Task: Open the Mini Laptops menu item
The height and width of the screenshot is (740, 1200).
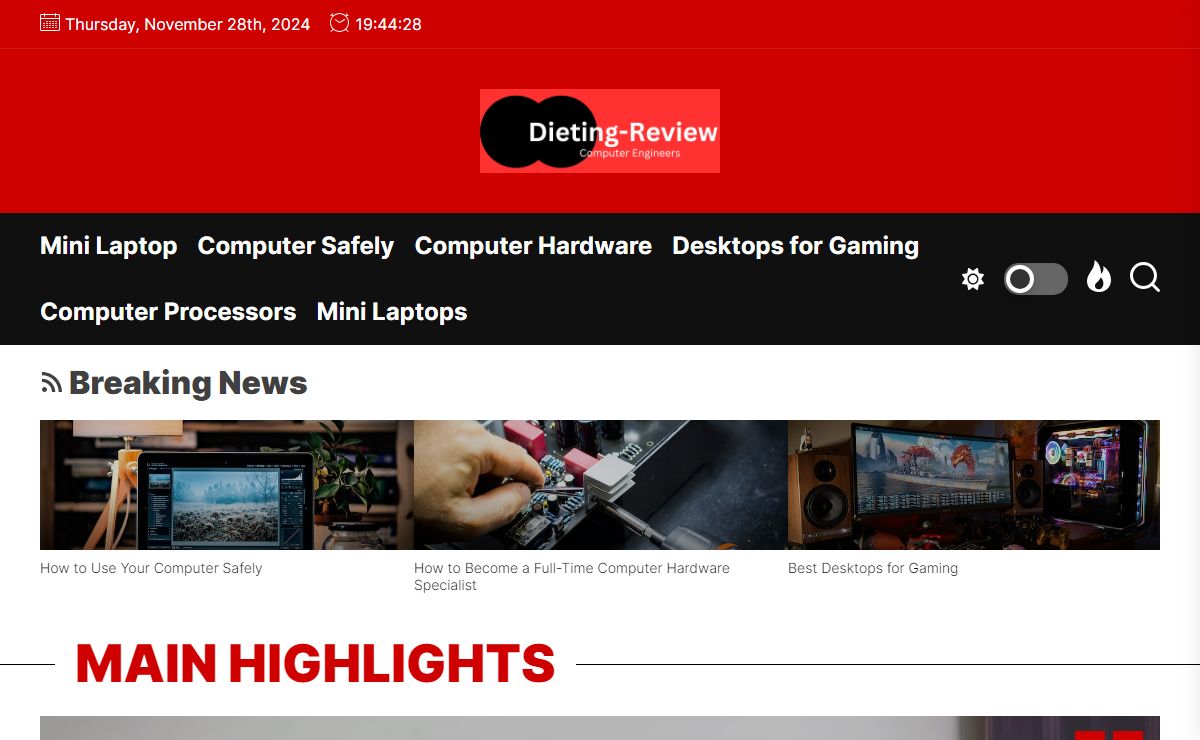Action: [x=392, y=312]
